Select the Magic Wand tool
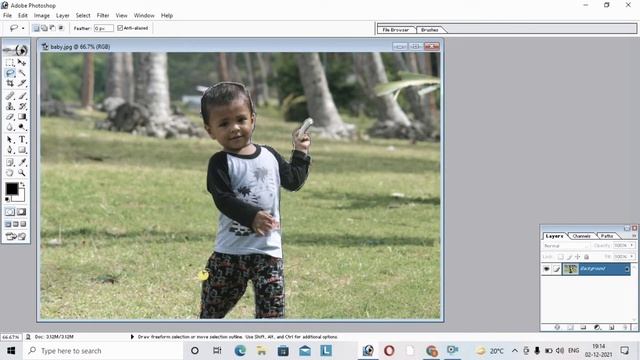The image size is (640, 360). [22, 73]
